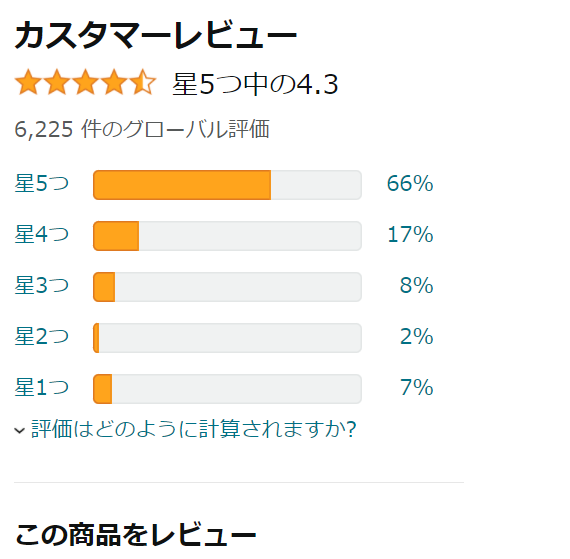Select the 星4つ rating label
Image resolution: width=570 pixels, height=559 pixels.
(42, 234)
